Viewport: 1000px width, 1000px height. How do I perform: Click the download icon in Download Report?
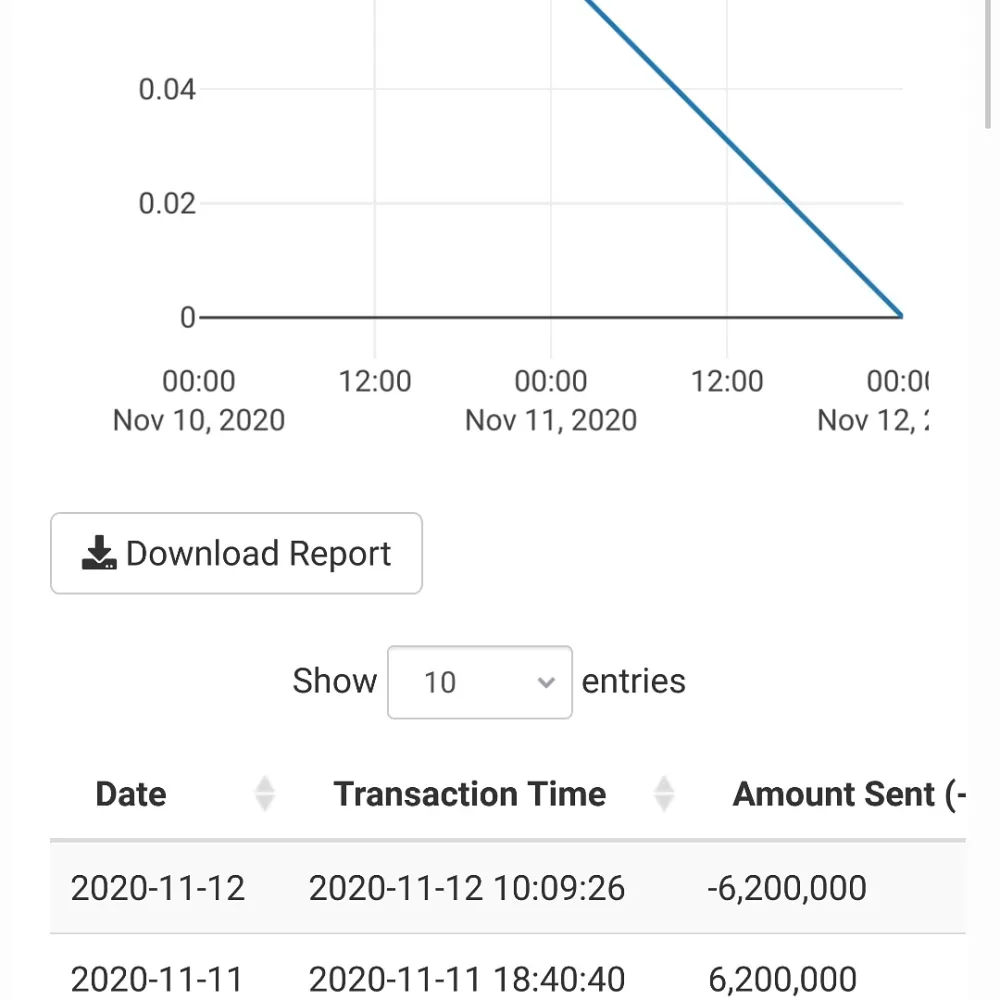(99, 553)
